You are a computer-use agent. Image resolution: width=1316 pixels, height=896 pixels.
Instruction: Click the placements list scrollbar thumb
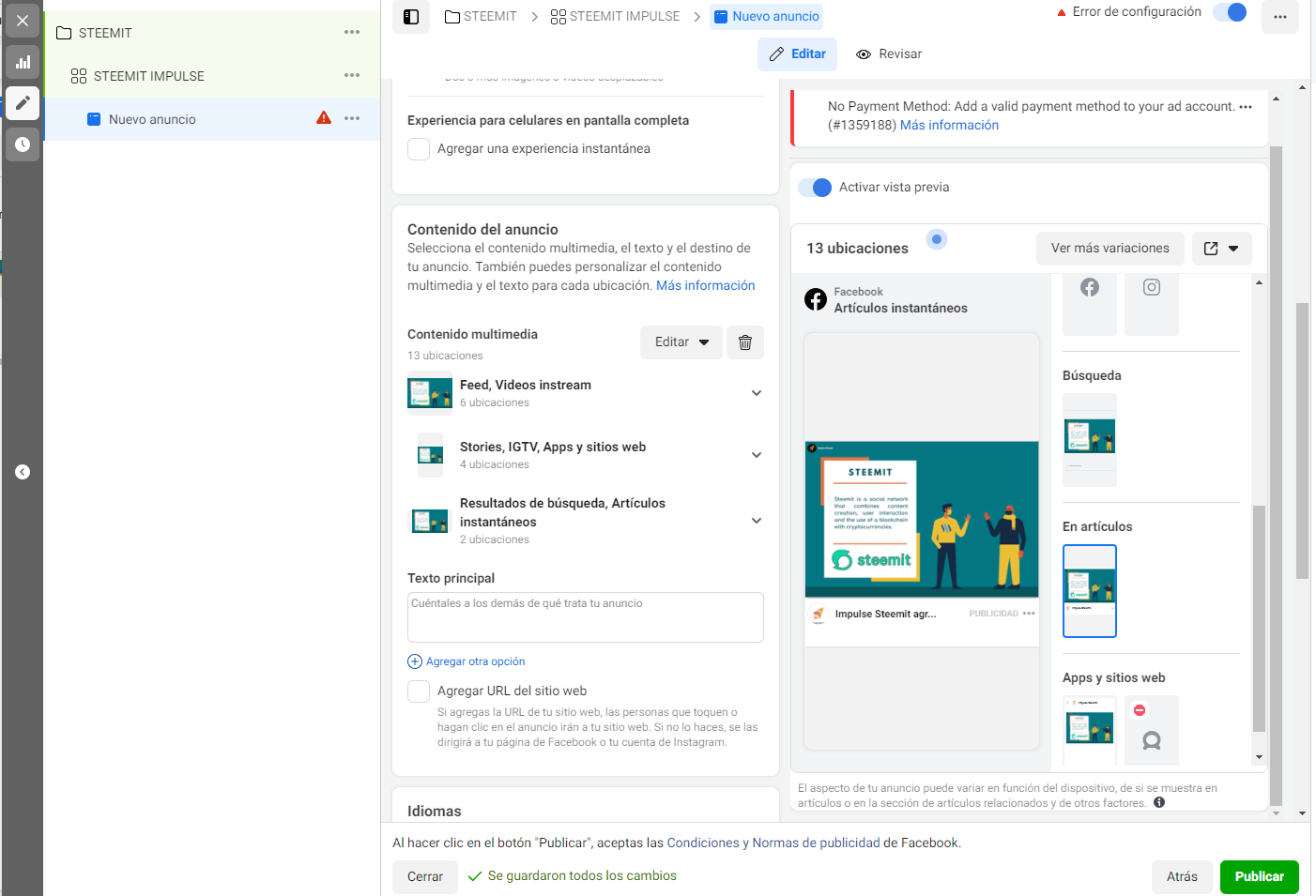click(x=1260, y=618)
